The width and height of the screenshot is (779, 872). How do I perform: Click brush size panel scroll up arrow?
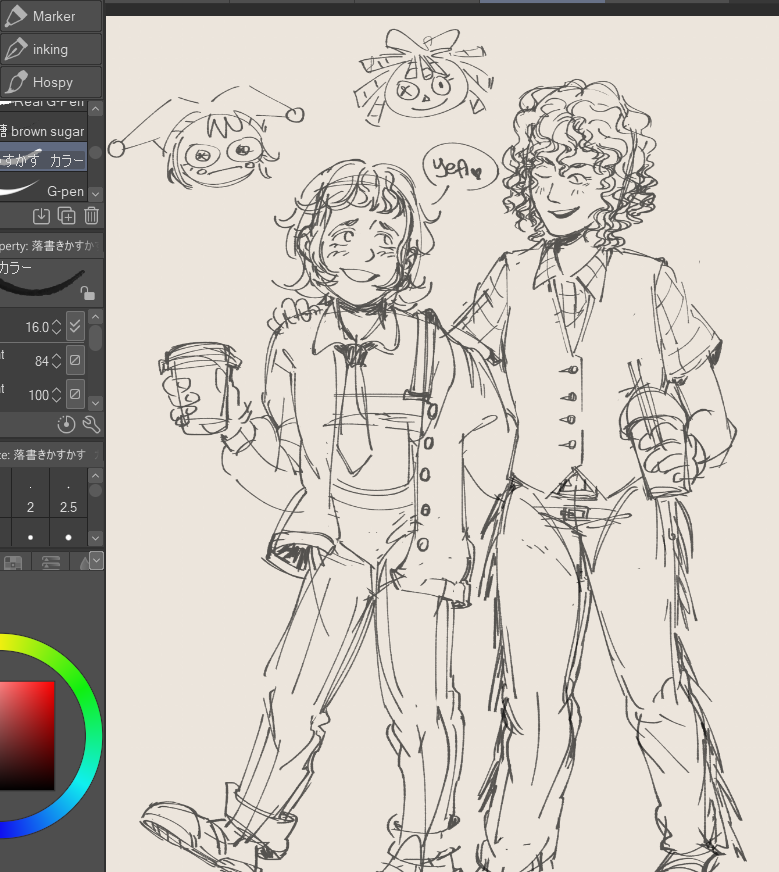click(96, 475)
